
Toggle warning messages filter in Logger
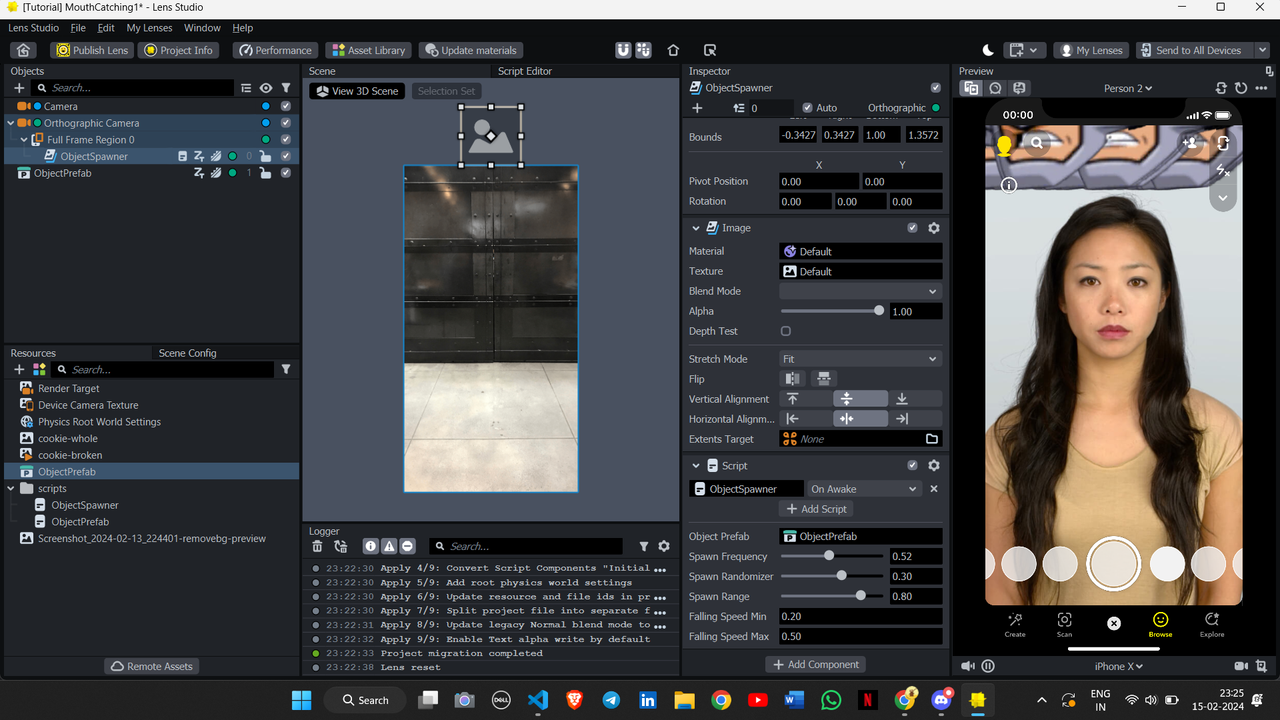click(x=389, y=546)
